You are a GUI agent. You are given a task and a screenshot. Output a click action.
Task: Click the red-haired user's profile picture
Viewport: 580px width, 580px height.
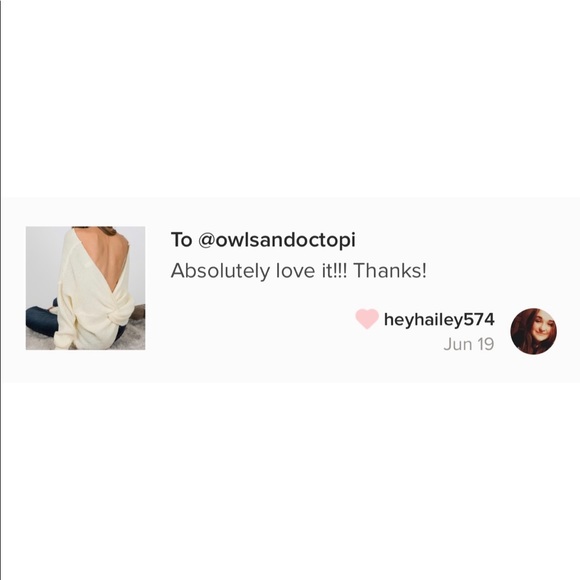[x=533, y=331]
